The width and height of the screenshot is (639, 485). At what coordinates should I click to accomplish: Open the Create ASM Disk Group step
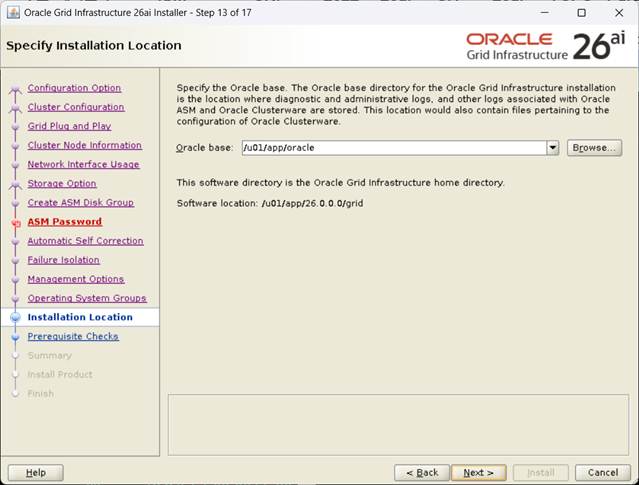[x=81, y=203]
